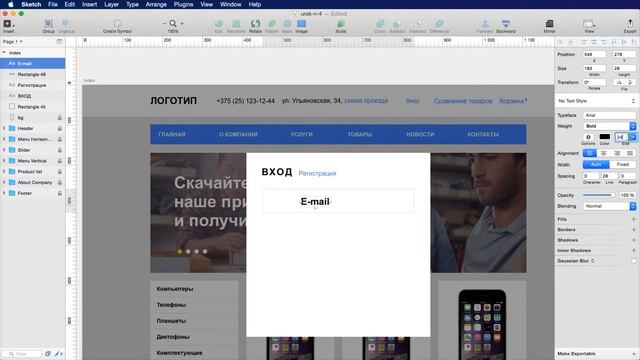Viewport: 640px width, 360px height.
Task: Open the Apple menu
Action: (11, 4)
